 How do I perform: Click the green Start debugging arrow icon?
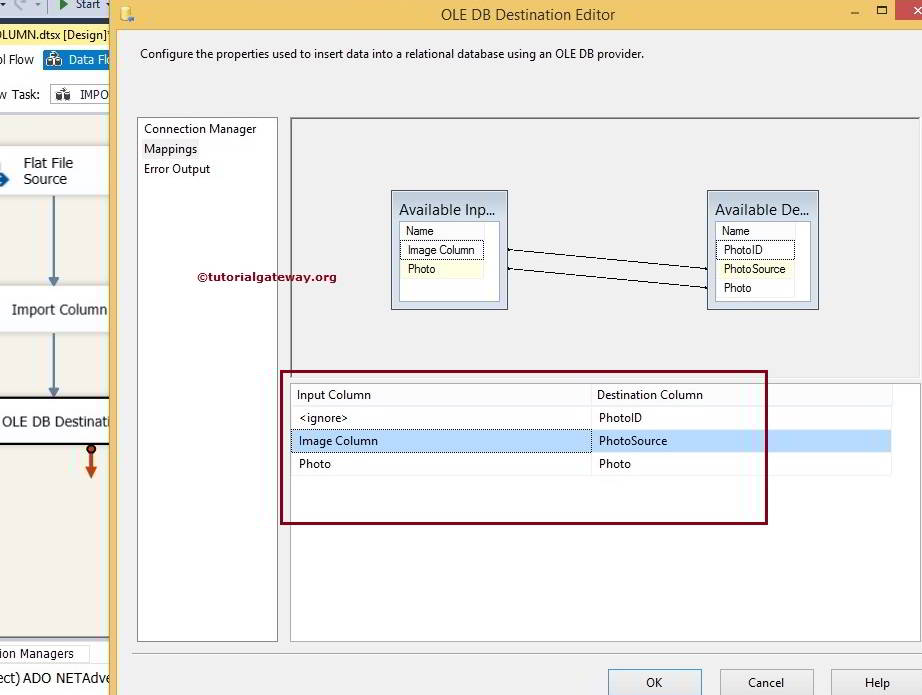point(65,5)
